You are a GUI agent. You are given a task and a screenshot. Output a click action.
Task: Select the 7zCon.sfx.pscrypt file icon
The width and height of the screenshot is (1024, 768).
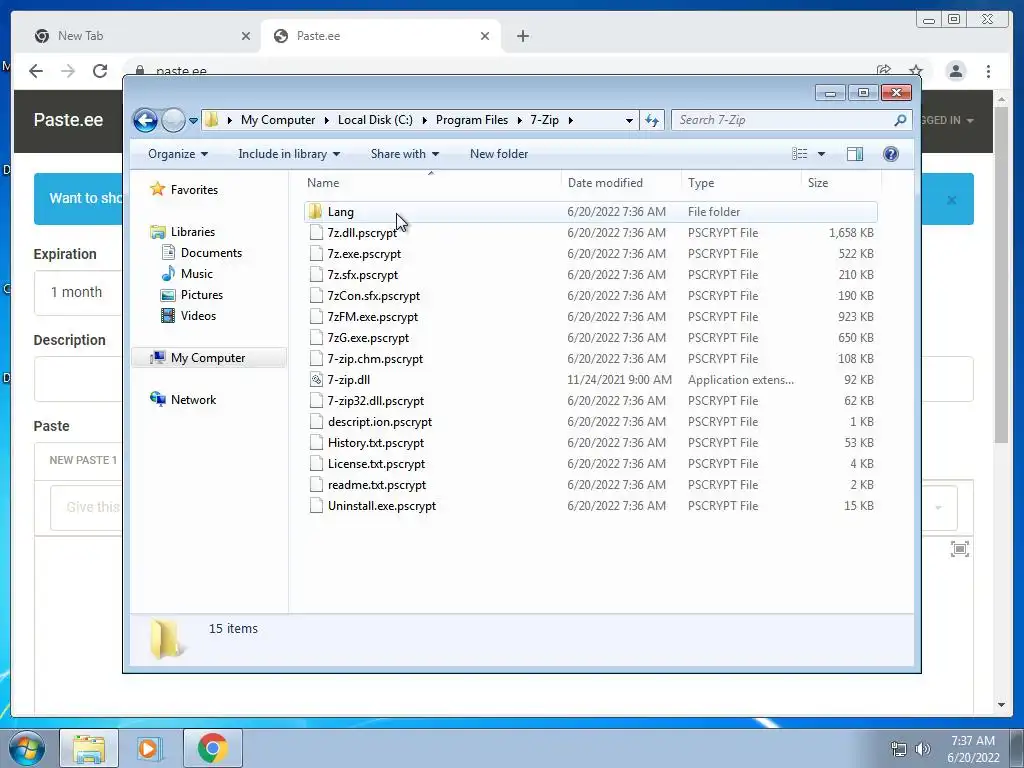click(316, 296)
